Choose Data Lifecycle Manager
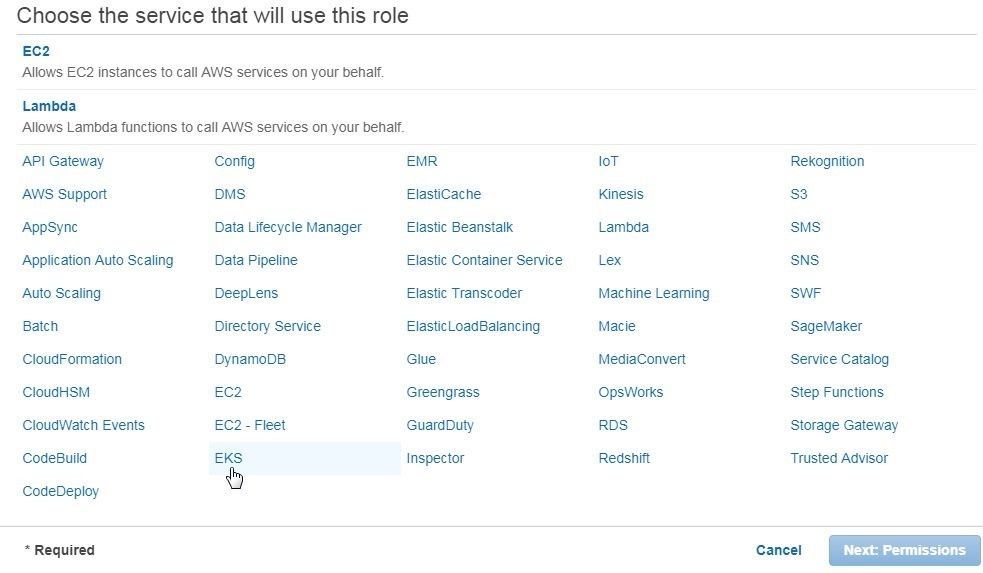Image resolution: width=983 pixels, height=573 pixels. click(x=288, y=227)
